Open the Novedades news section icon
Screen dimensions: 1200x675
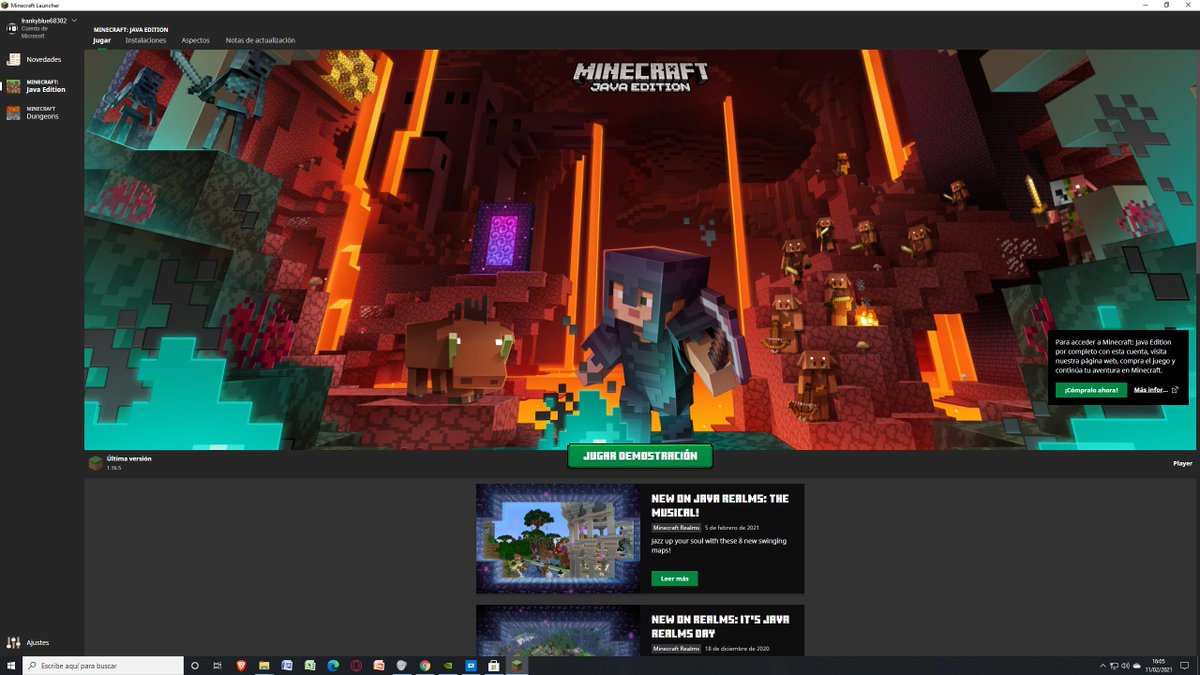click(14, 59)
